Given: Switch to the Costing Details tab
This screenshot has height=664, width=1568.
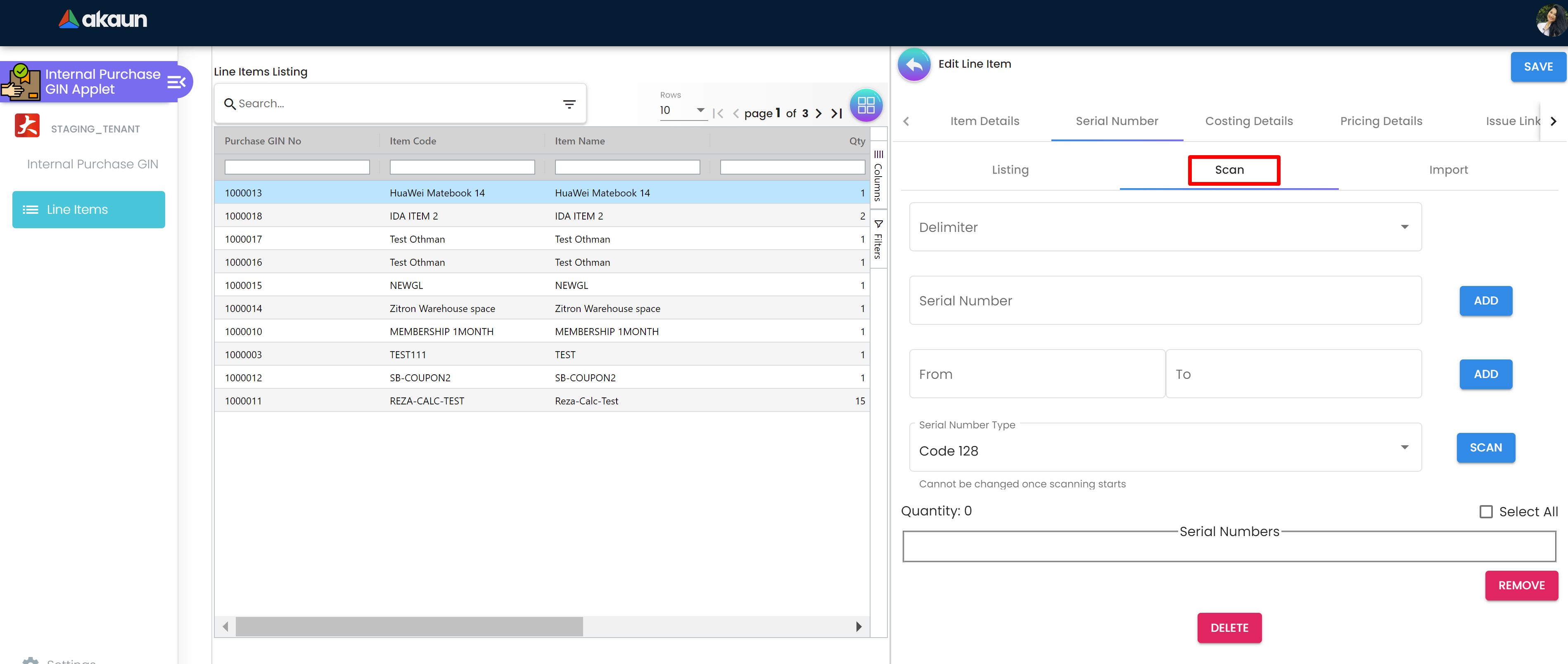Looking at the screenshot, I should 1248,121.
